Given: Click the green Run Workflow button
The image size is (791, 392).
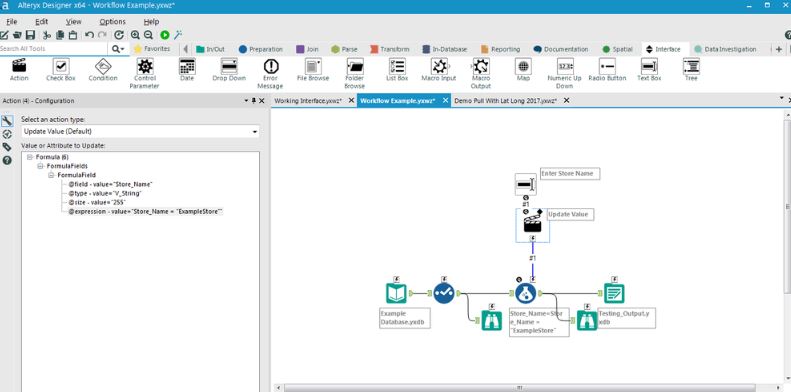Looking at the screenshot, I should pyautogui.click(x=164, y=35).
